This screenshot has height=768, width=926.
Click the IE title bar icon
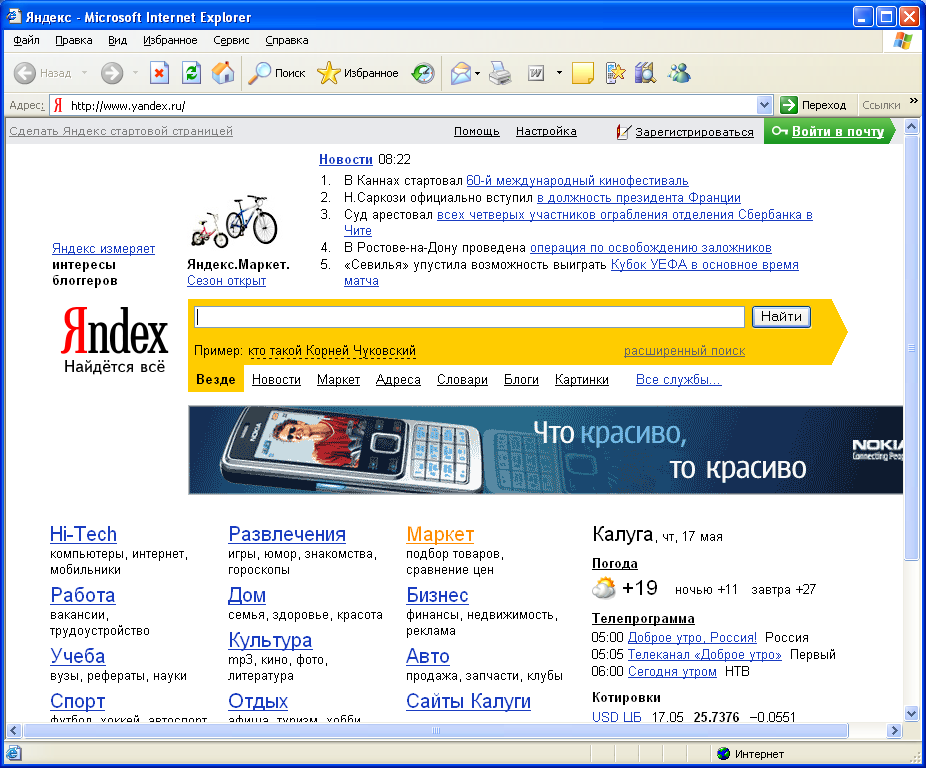click(14, 16)
